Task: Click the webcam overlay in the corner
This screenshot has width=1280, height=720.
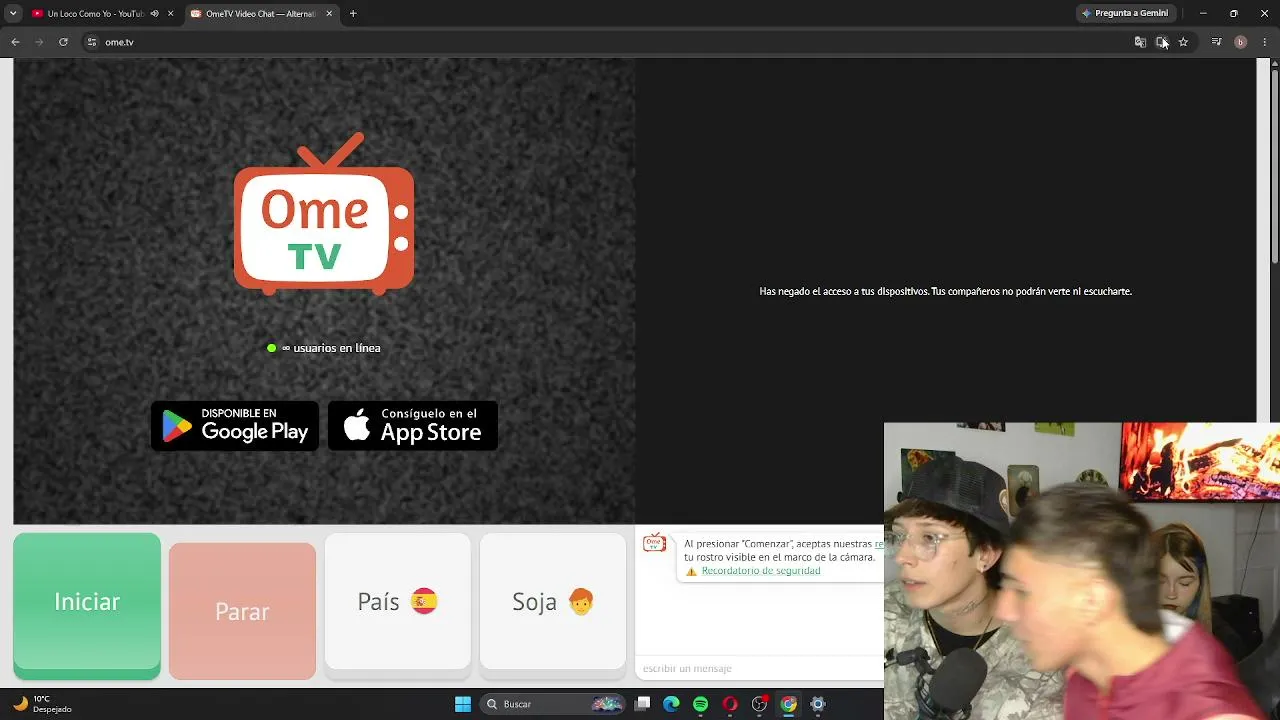Action: tap(1082, 571)
